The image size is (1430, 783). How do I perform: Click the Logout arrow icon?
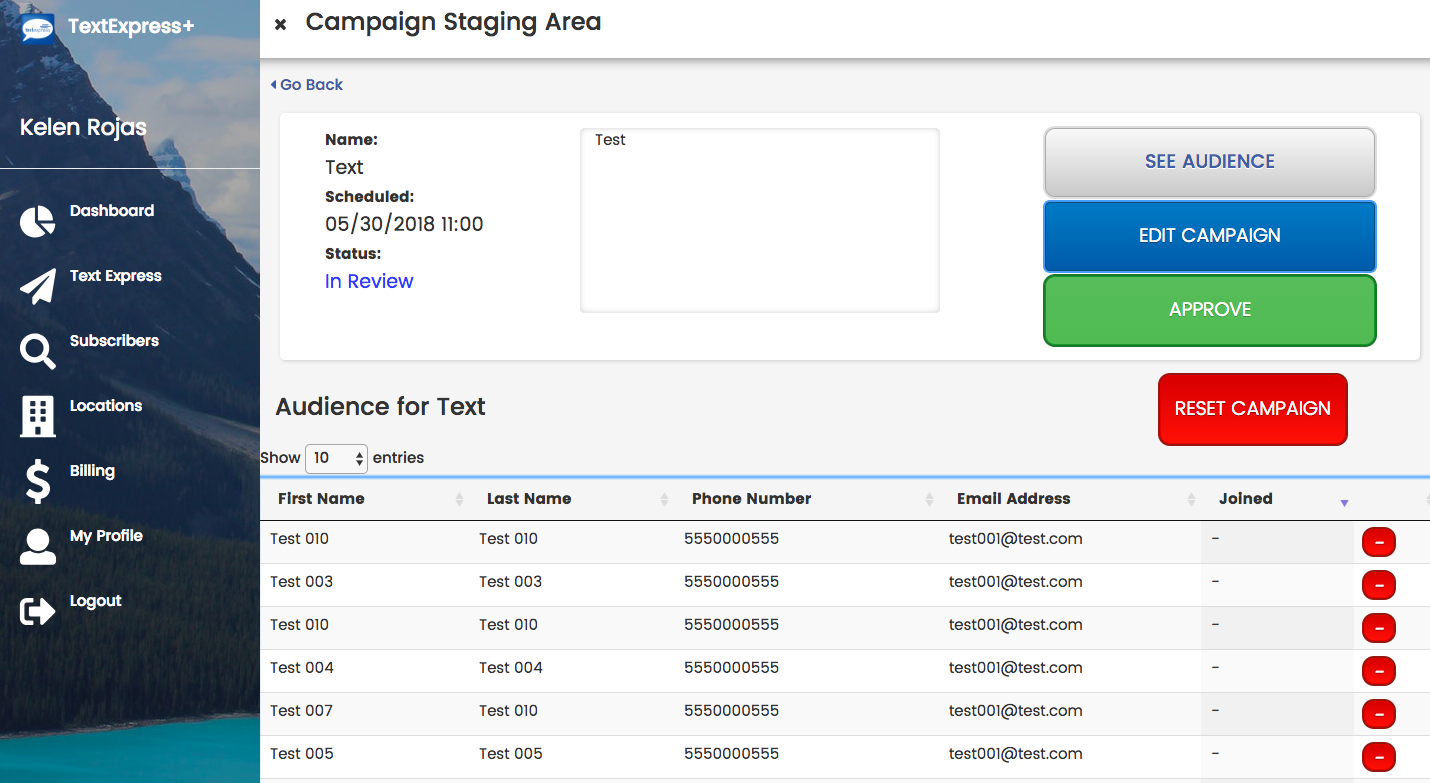tap(37, 611)
